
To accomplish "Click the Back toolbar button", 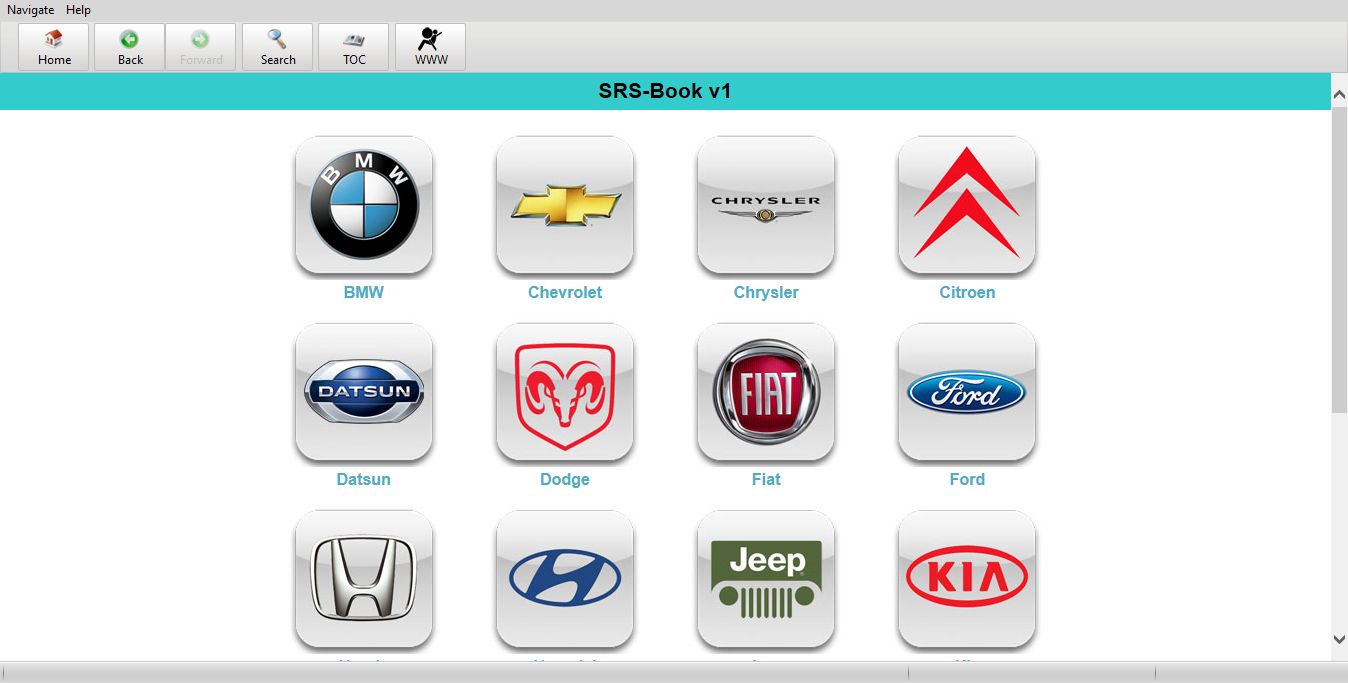I will click(x=130, y=47).
